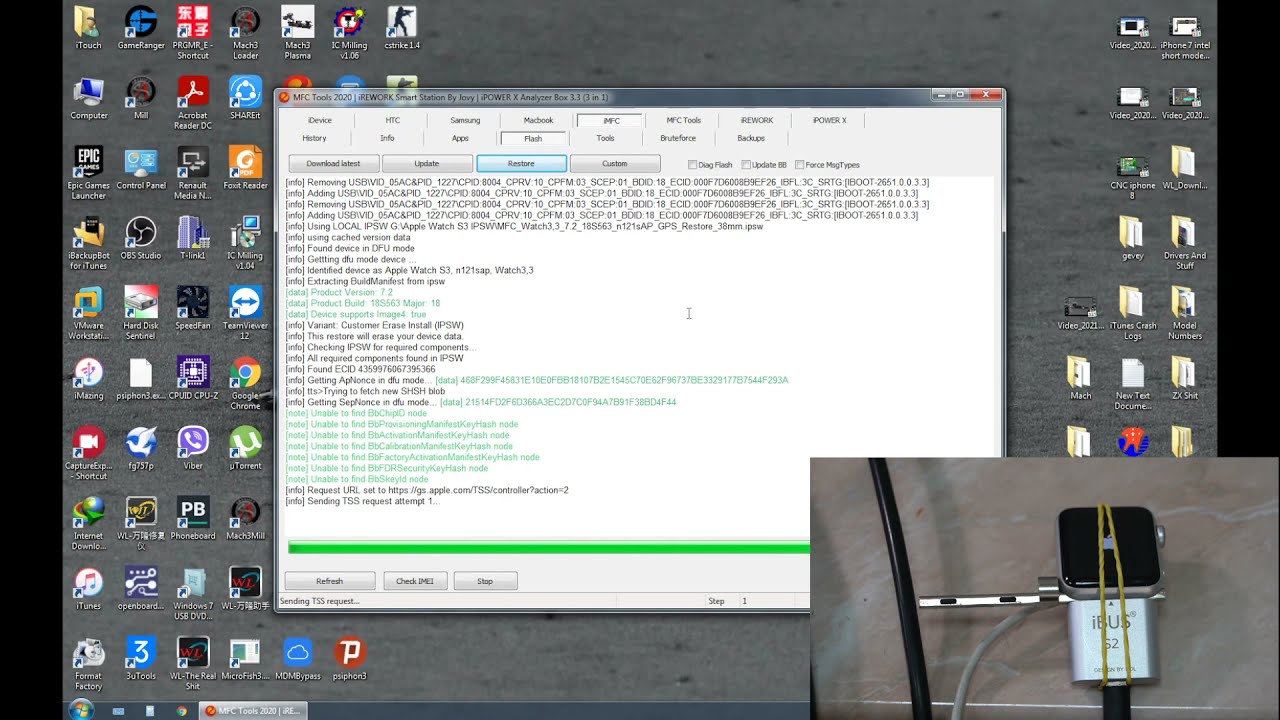Open the µTorrent desktop icon

[x=246, y=449]
